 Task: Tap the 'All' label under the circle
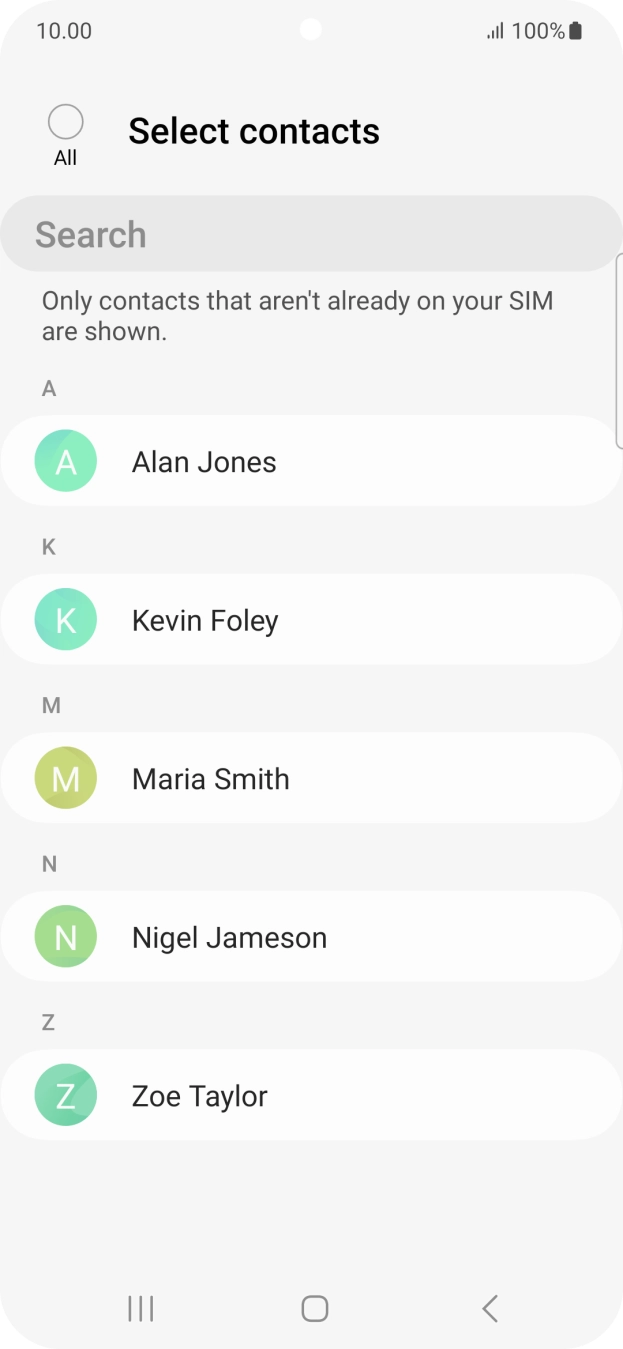(66, 158)
